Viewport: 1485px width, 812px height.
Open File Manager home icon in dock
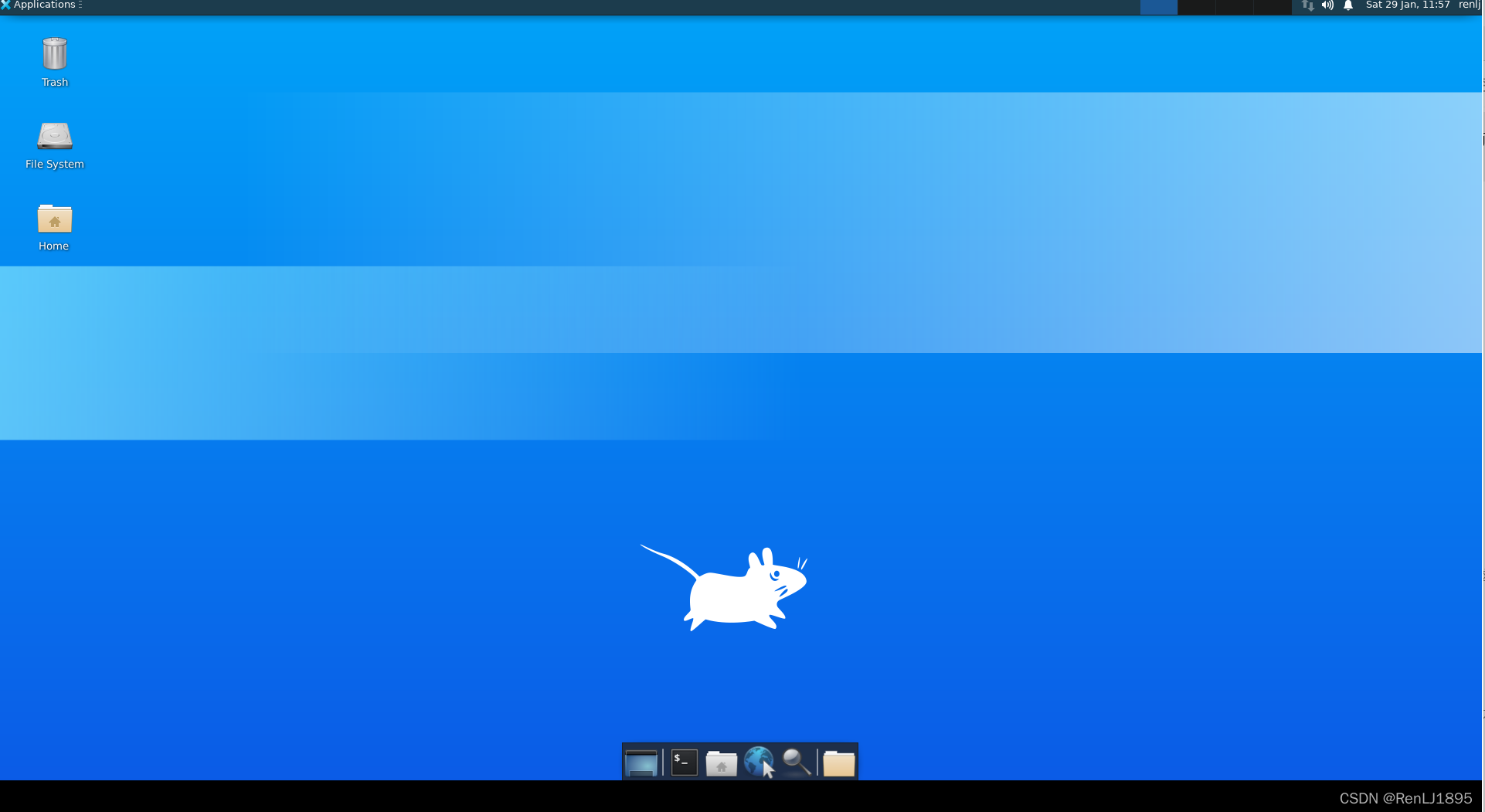pos(722,763)
